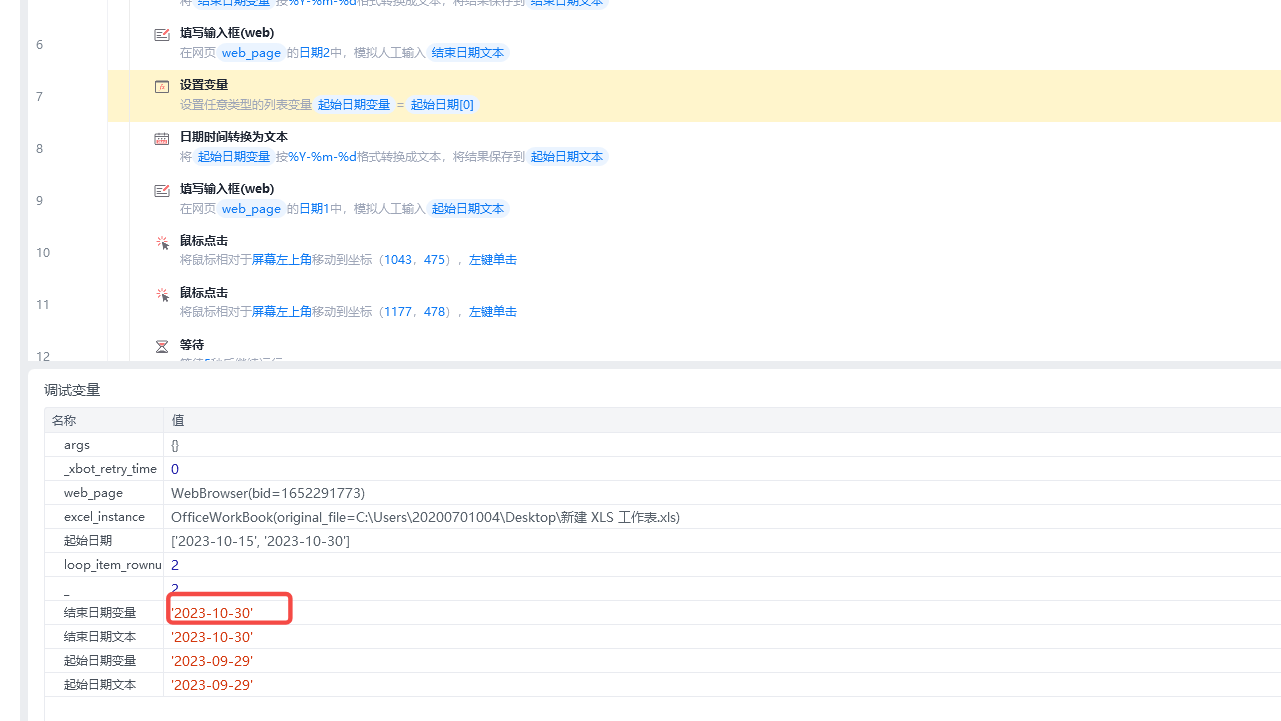Select line number 8 in the gutter
The image size is (1281, 721).
[x=39, y=149]
